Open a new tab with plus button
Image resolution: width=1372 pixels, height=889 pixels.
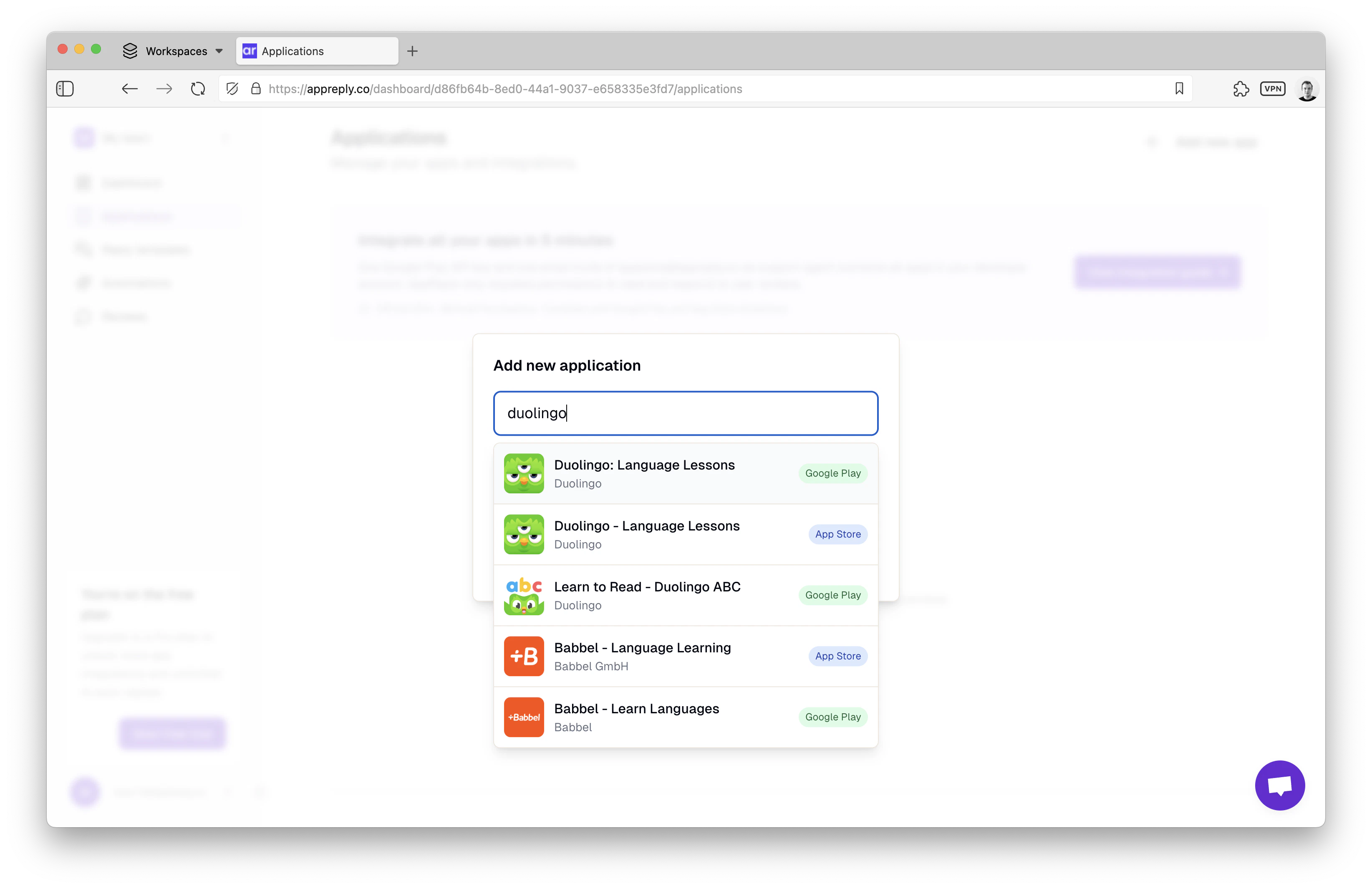[412, 51]
